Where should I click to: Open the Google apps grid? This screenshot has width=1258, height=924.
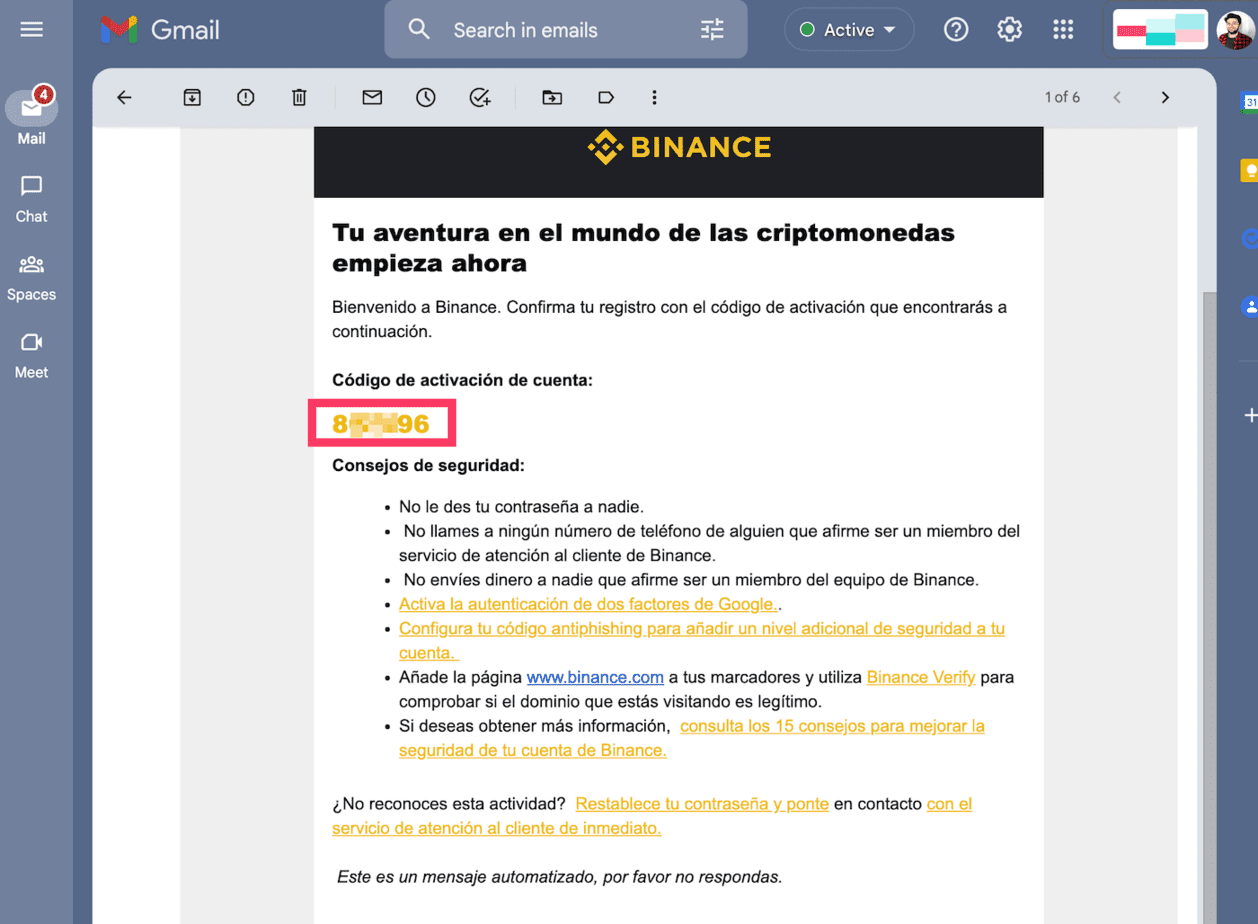tap(1063, 30)
